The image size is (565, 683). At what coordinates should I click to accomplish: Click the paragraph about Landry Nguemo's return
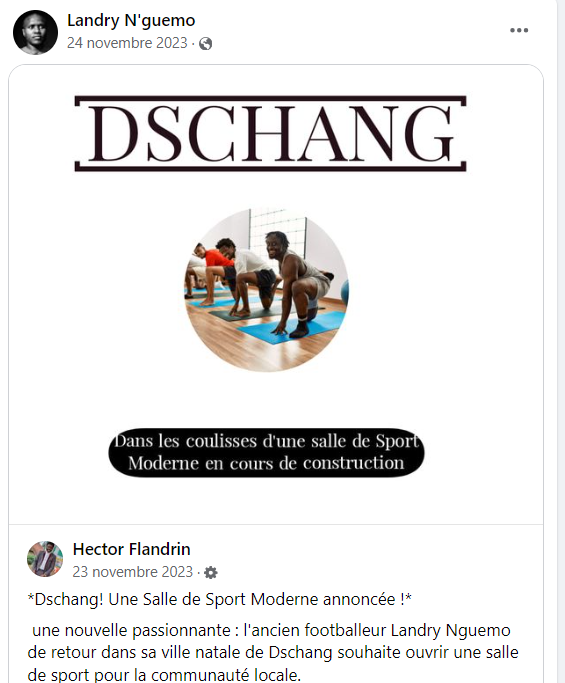273,653
